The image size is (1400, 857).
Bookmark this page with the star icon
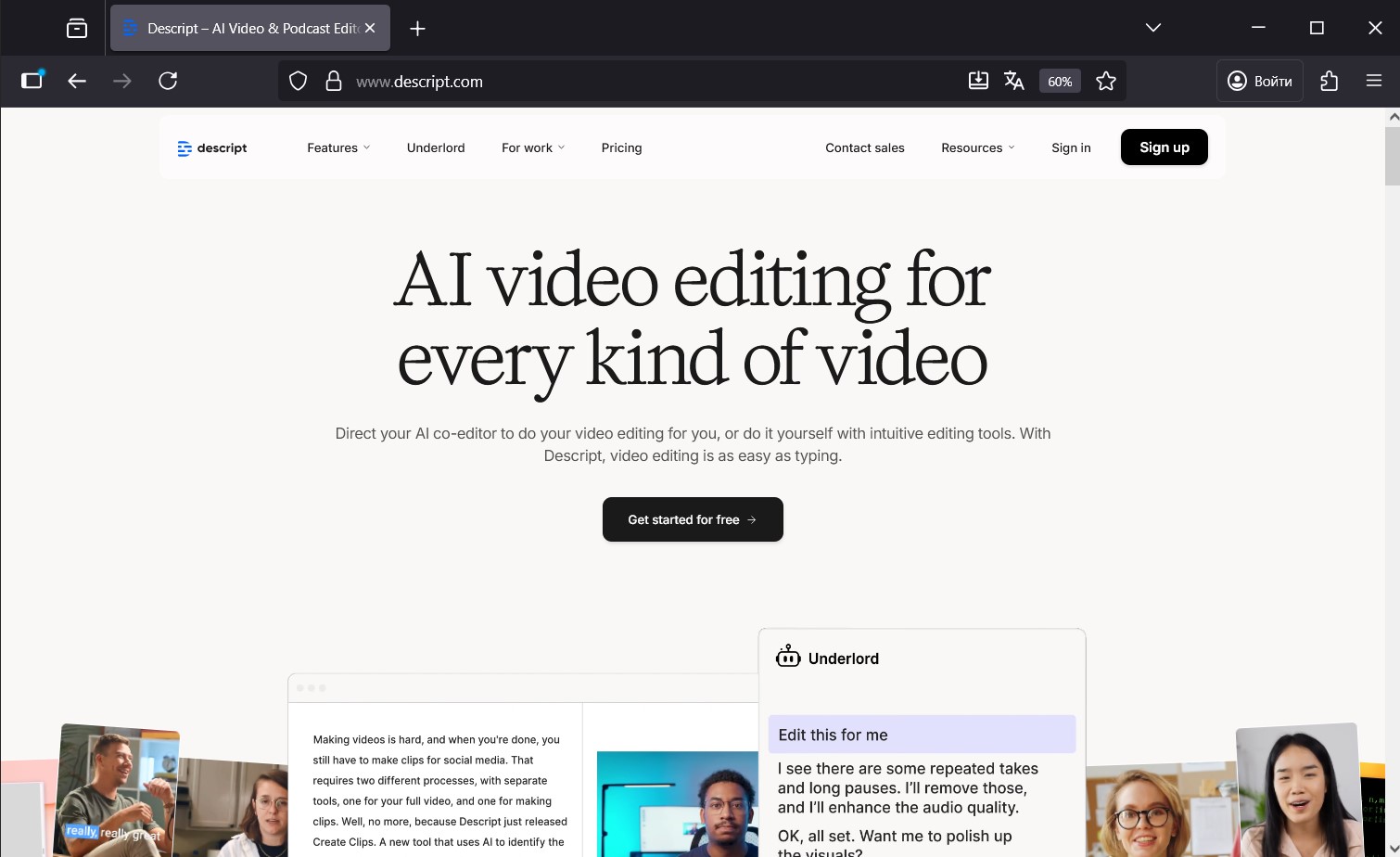click(1105, 82)
